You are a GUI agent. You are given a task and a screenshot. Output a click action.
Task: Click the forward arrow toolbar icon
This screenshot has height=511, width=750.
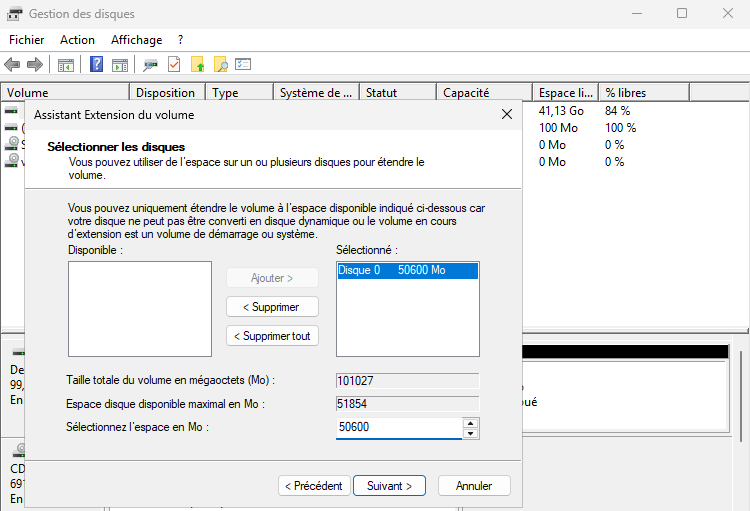click(34, 65)
